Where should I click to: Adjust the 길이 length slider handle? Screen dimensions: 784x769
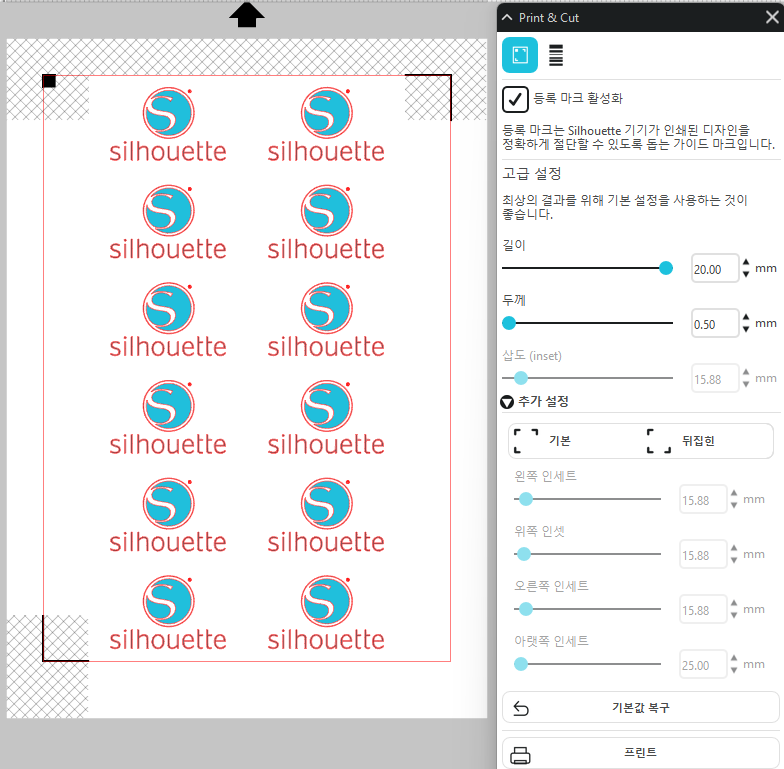click(x=666, y=268)
